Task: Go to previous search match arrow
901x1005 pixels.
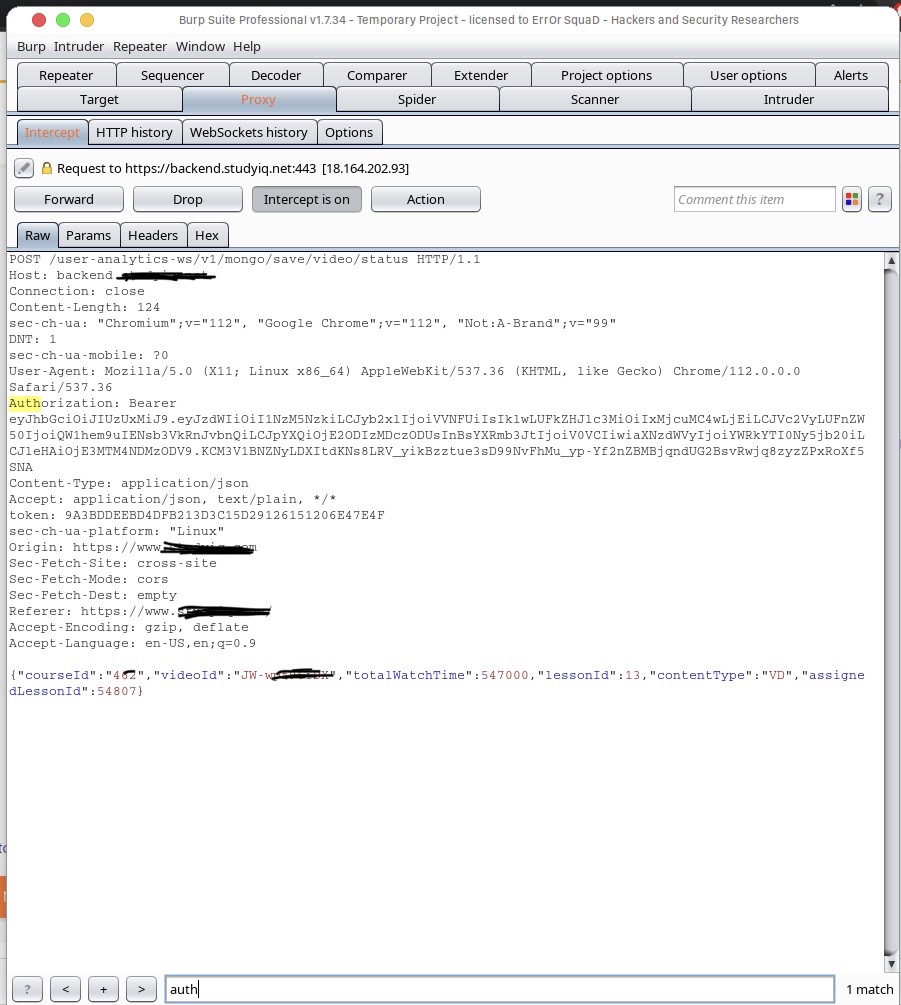Action: [x=65, y=989]
